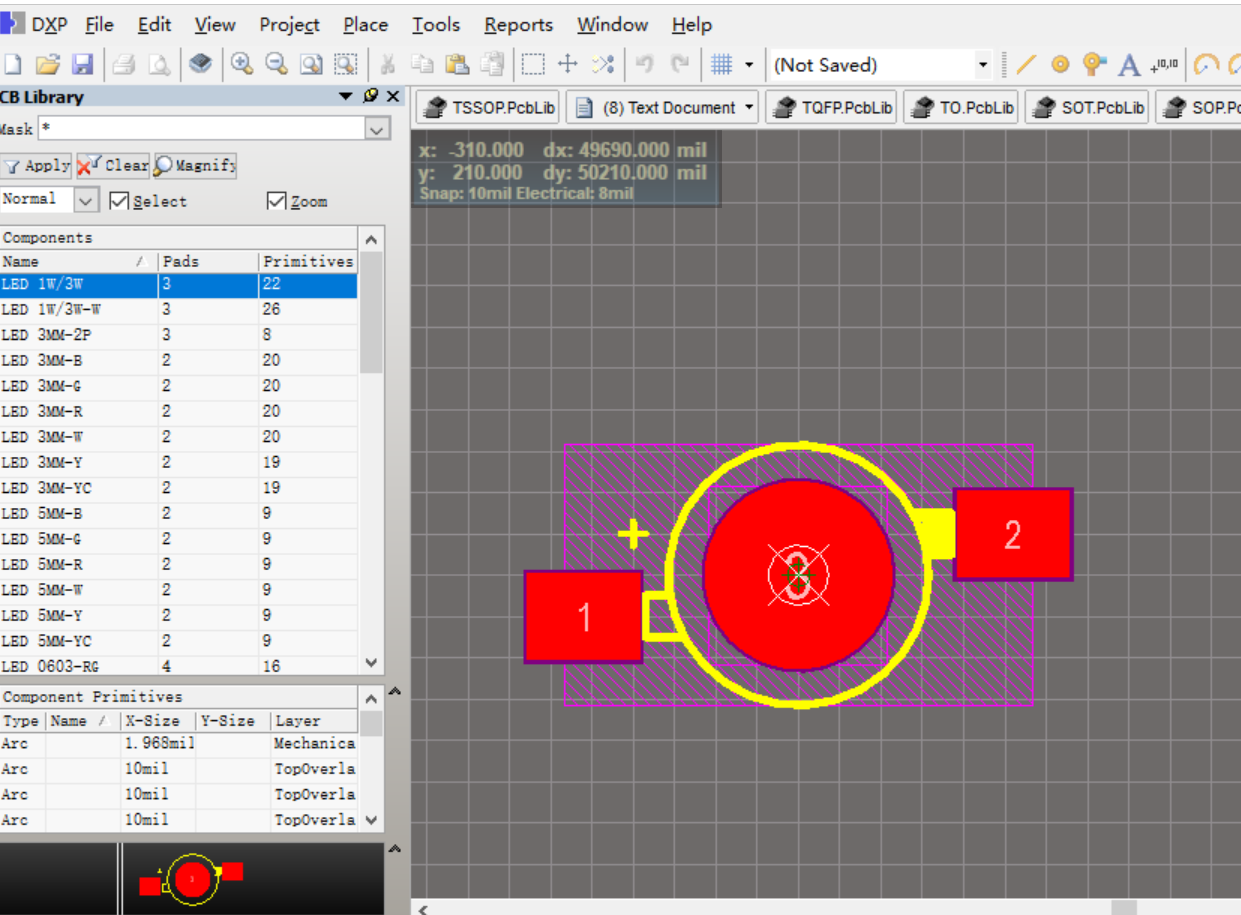Pin the PCB Library panel

tap(371, 96)
